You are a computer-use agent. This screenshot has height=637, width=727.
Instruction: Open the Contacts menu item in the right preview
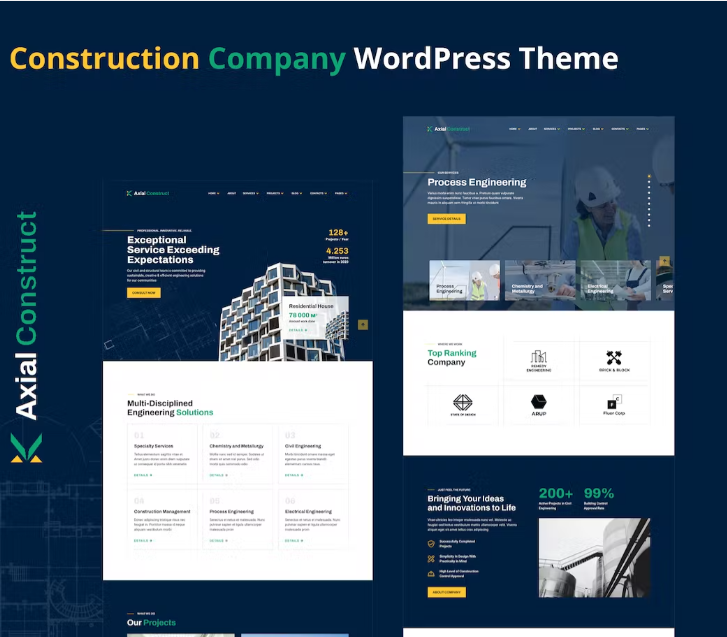618,129
